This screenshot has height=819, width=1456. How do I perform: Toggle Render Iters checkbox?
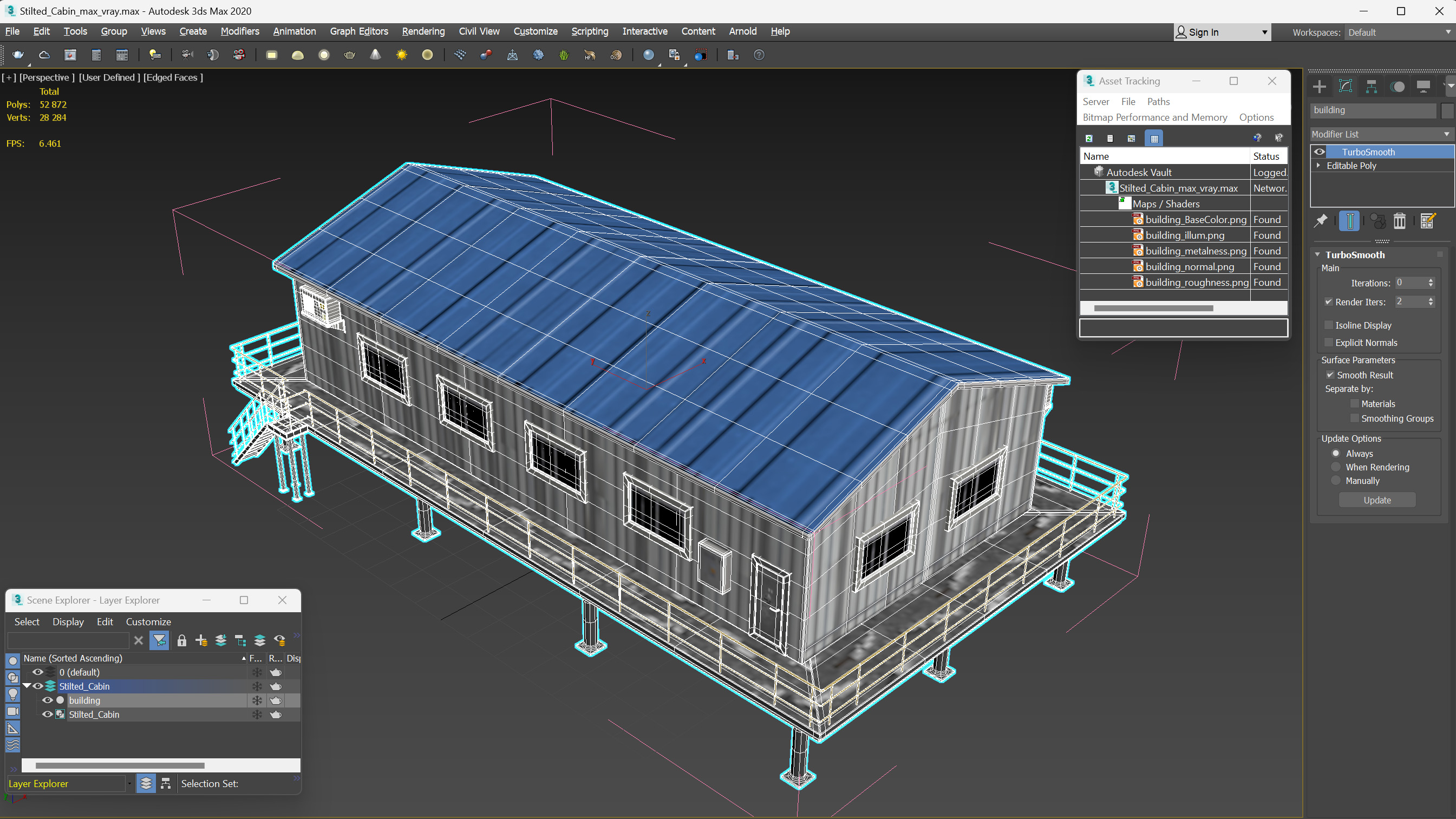click(1329, 302)
